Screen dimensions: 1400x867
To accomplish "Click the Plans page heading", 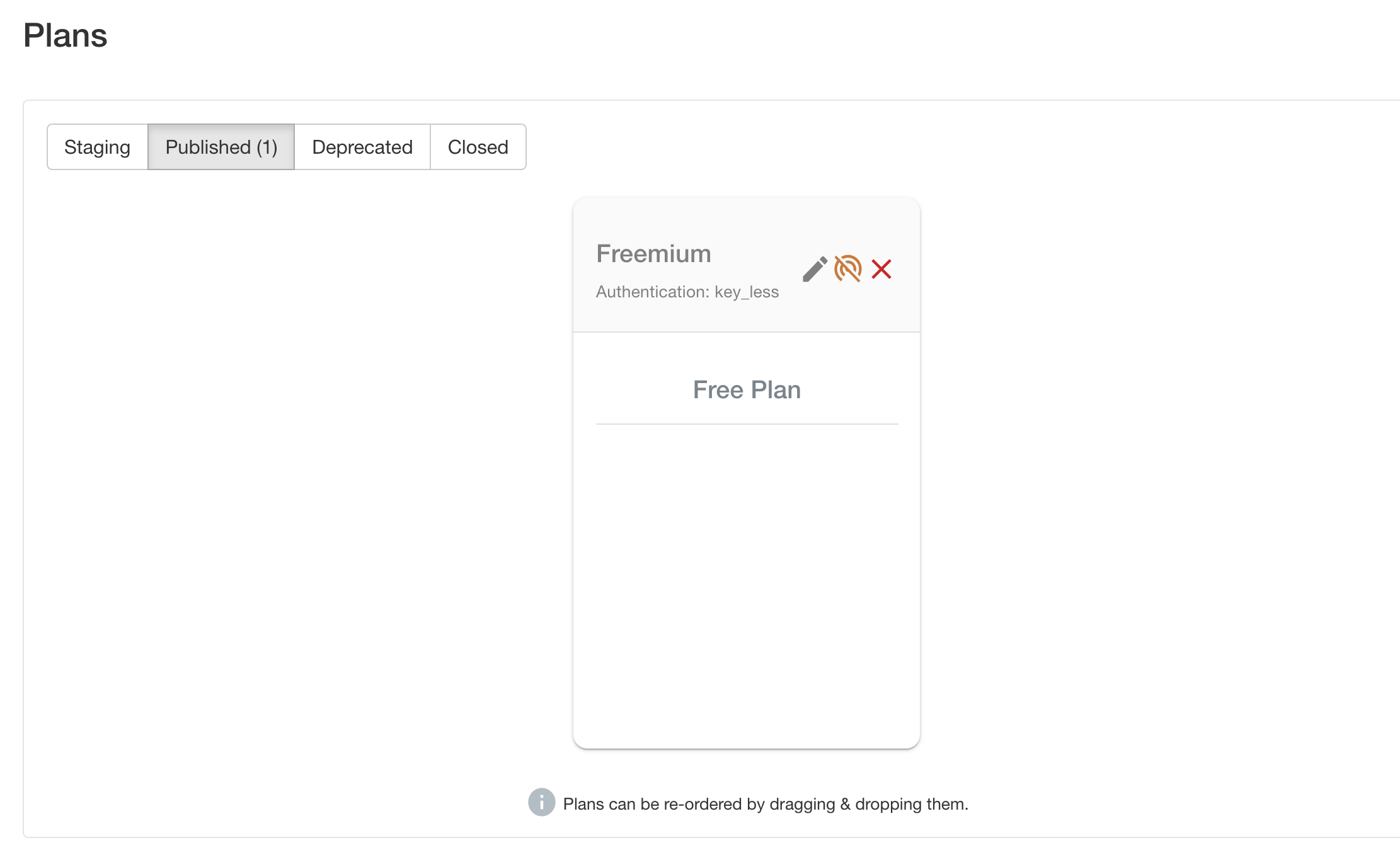I will point(65,35).
